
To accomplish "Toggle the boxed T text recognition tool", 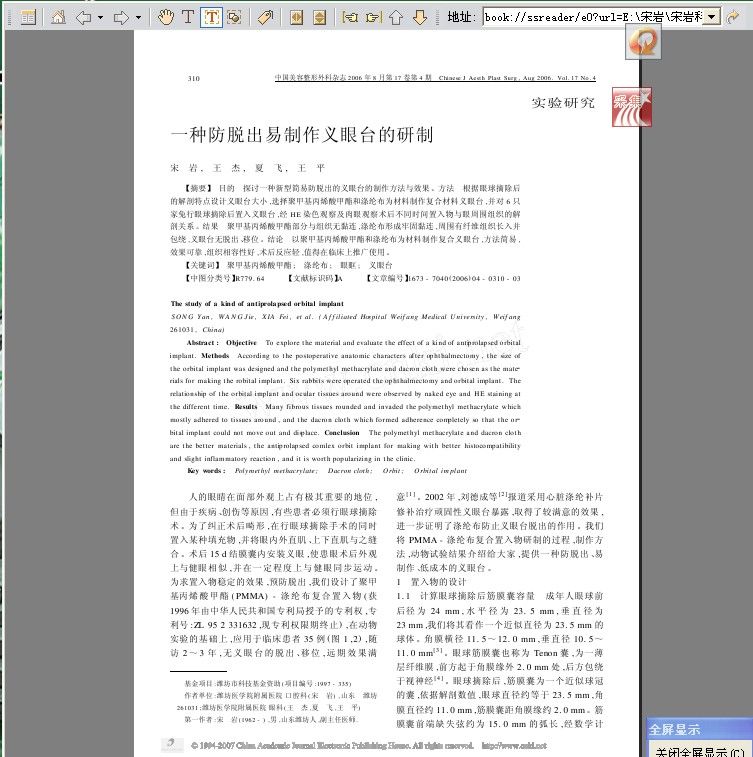I will [211, 17].
